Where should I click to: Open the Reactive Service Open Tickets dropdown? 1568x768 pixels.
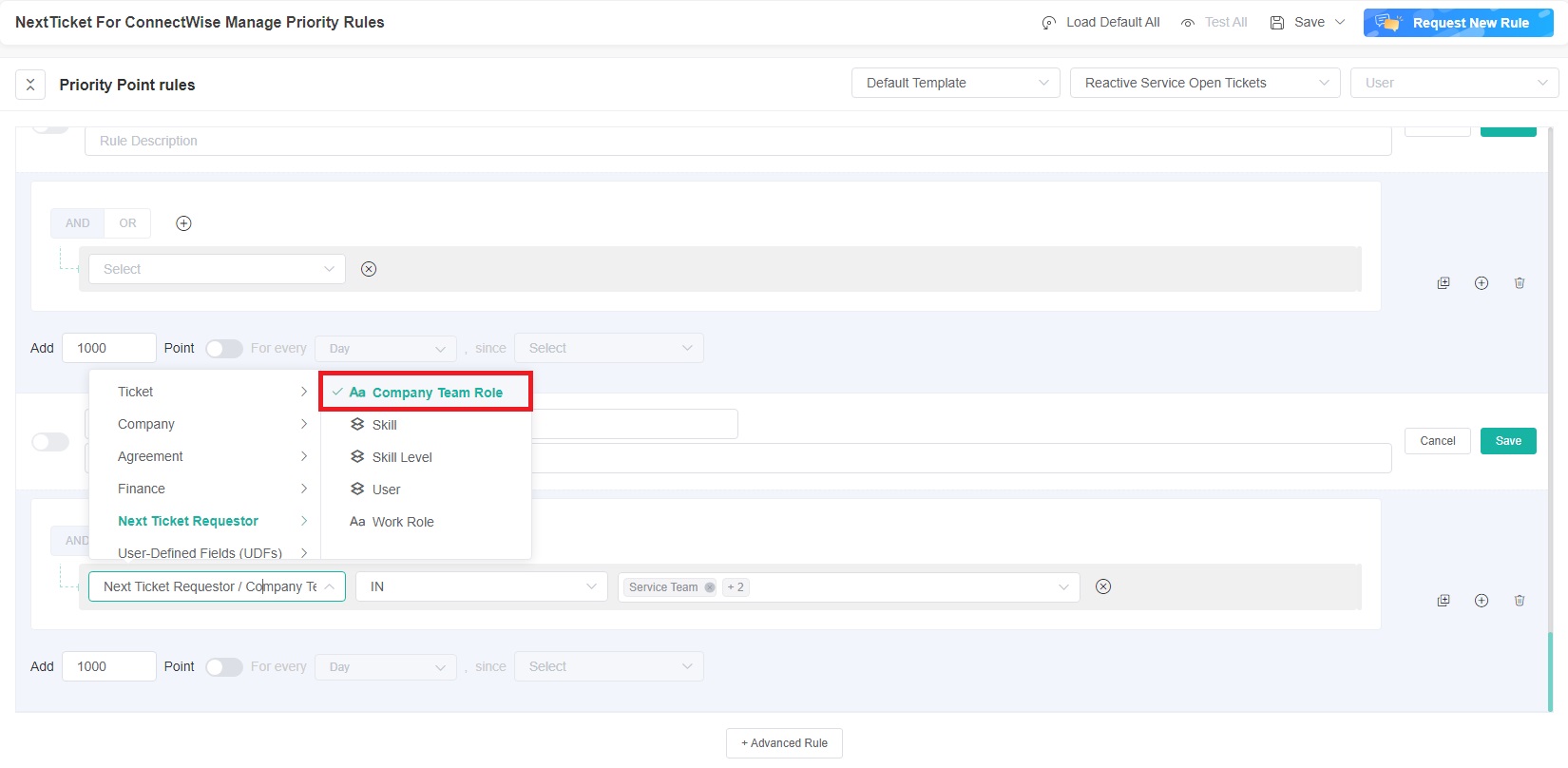point(1204,83)
